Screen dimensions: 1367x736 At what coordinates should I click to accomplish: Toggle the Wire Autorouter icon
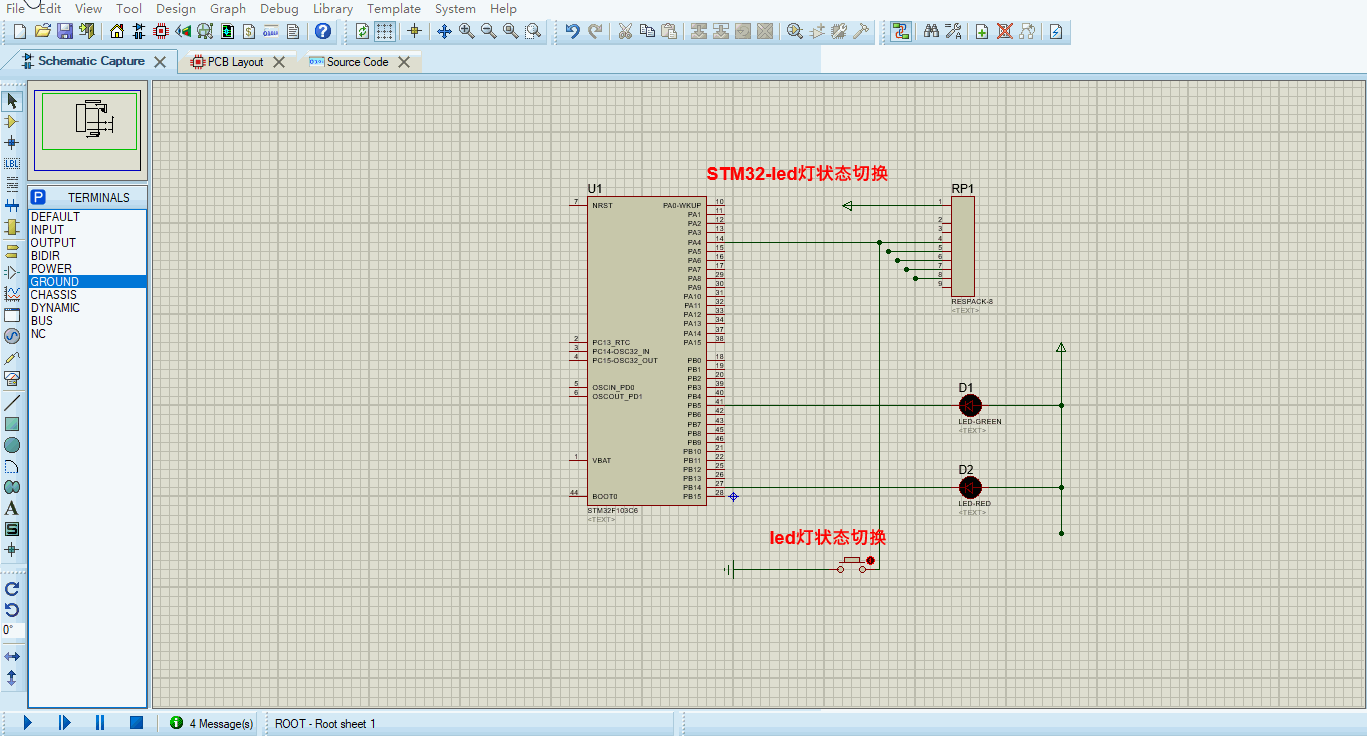tap(901, 31)
